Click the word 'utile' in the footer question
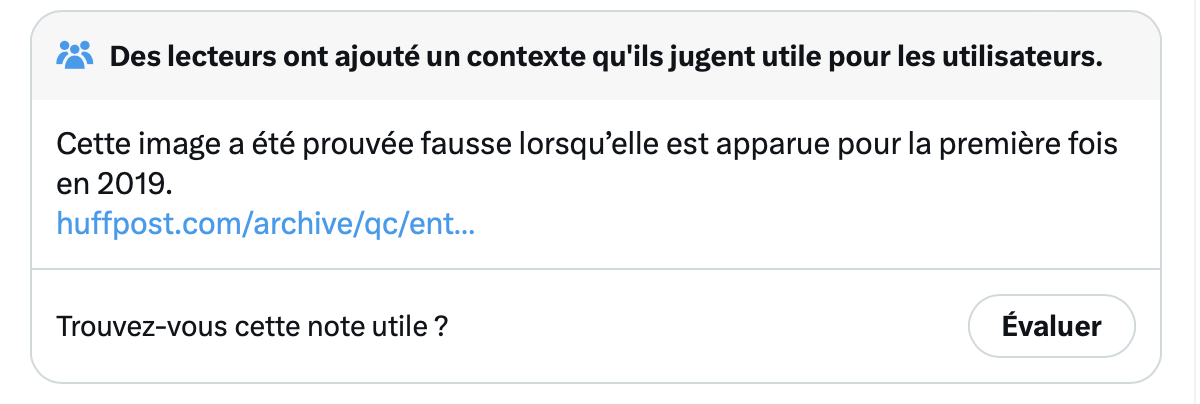1200x404 pixels. [x=402, y=327]
